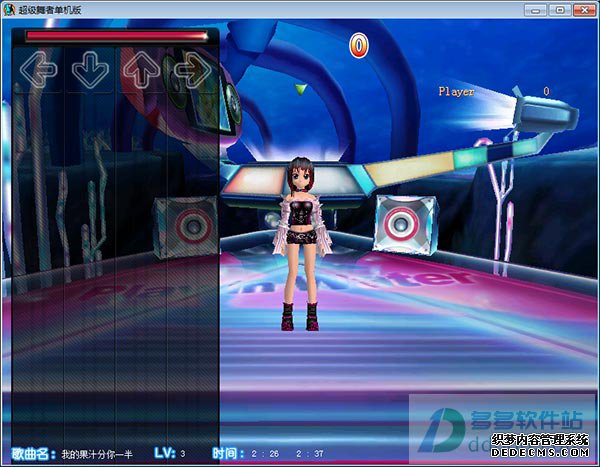Click the combo counter 0 badge

pyautogui.click(x=359, y=46)
